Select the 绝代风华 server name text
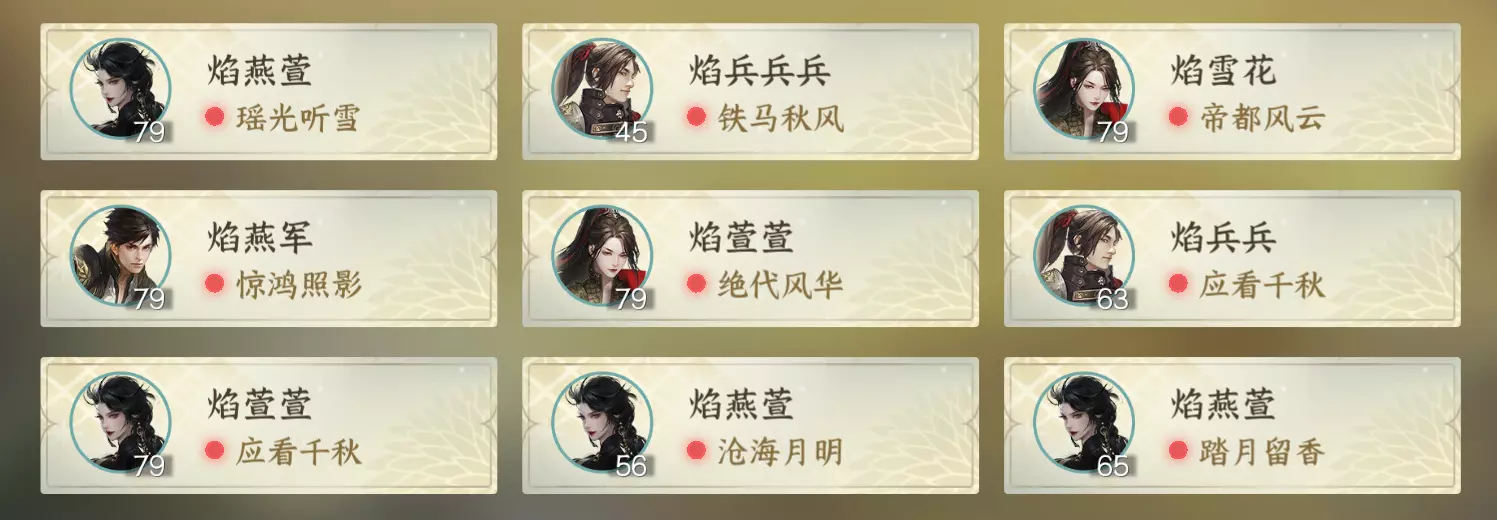 pyautogui.click(x=780, y=285)
